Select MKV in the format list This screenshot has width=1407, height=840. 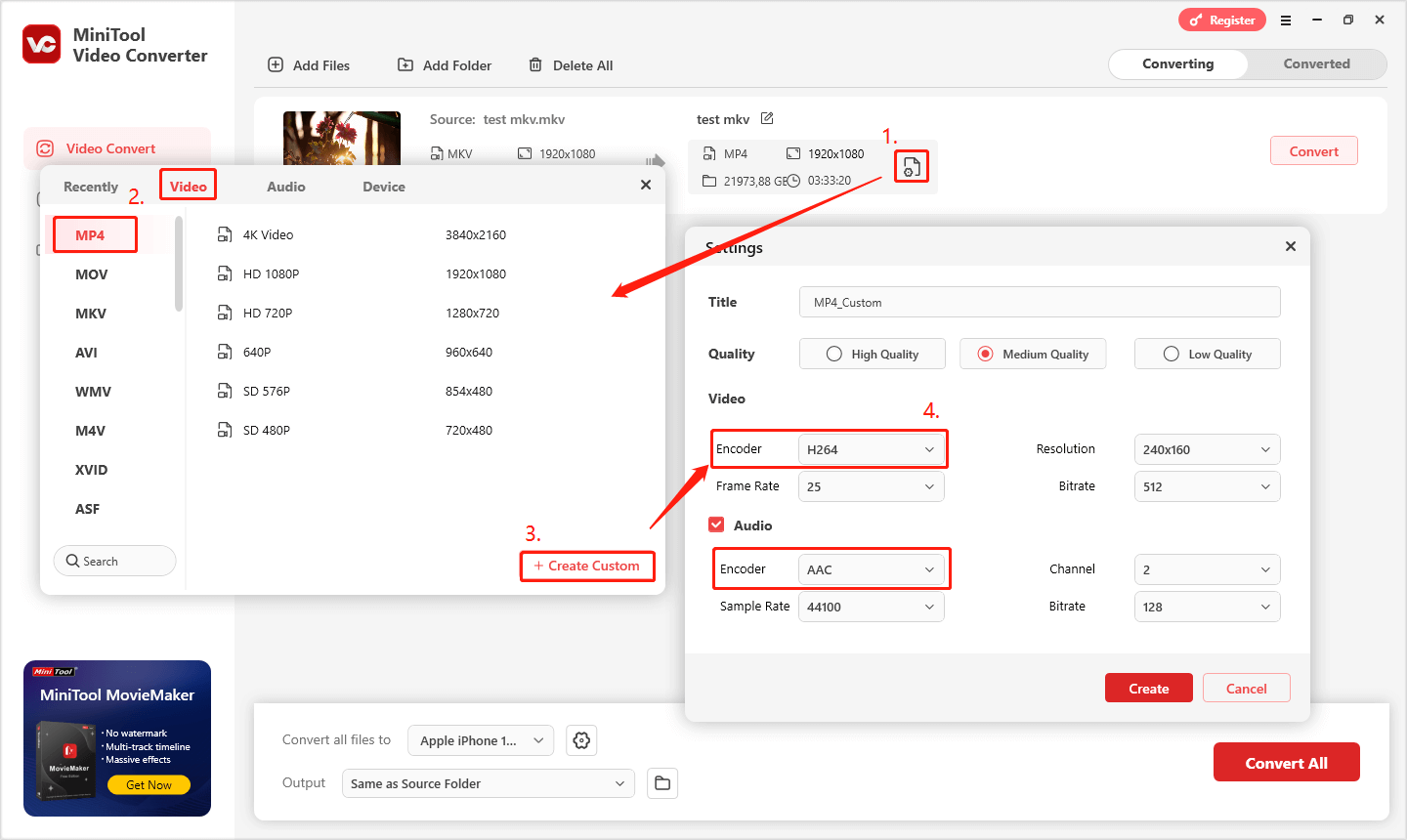[91, 314]
